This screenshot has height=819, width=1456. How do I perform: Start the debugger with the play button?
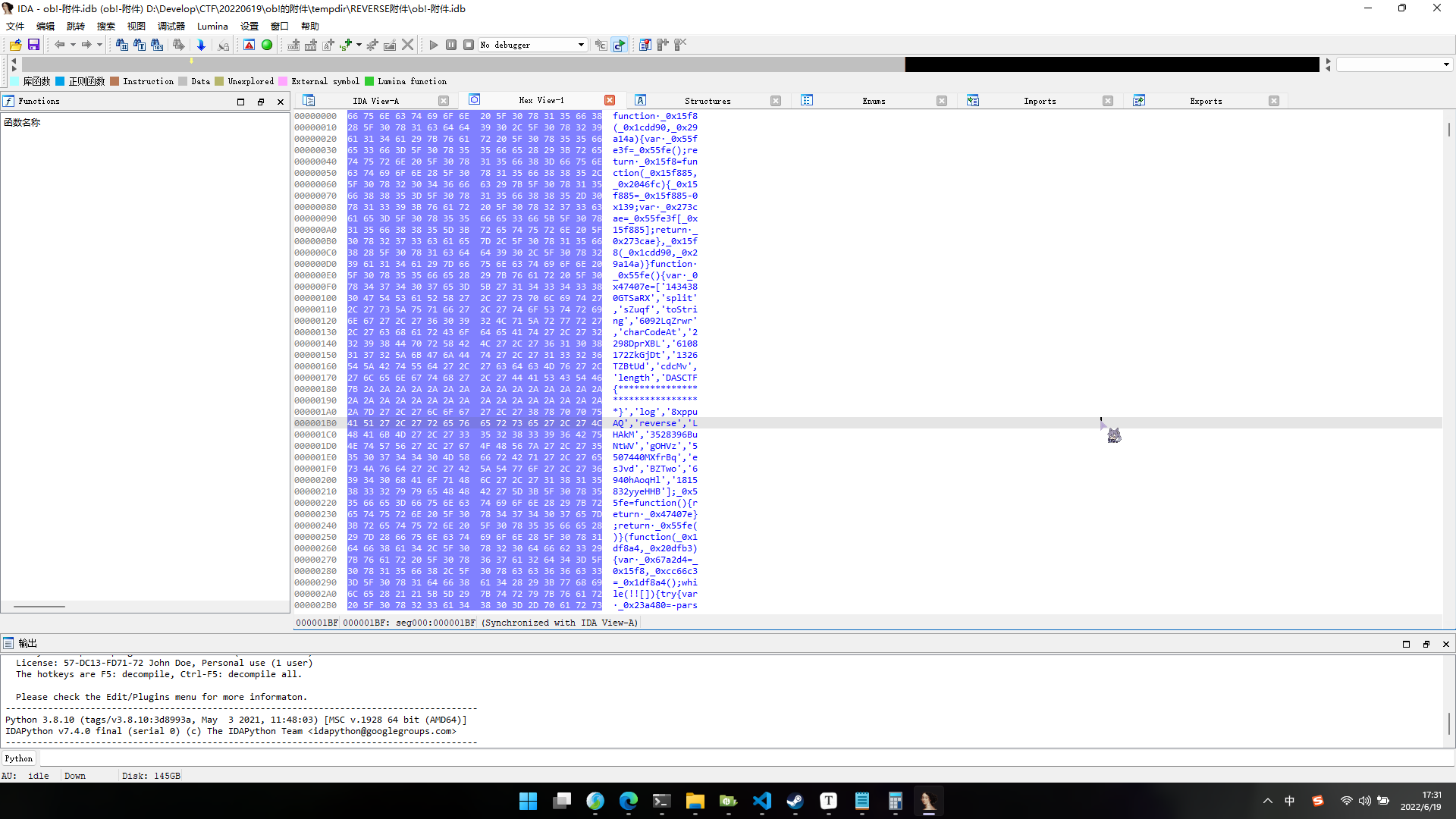[x=434, y=45]
